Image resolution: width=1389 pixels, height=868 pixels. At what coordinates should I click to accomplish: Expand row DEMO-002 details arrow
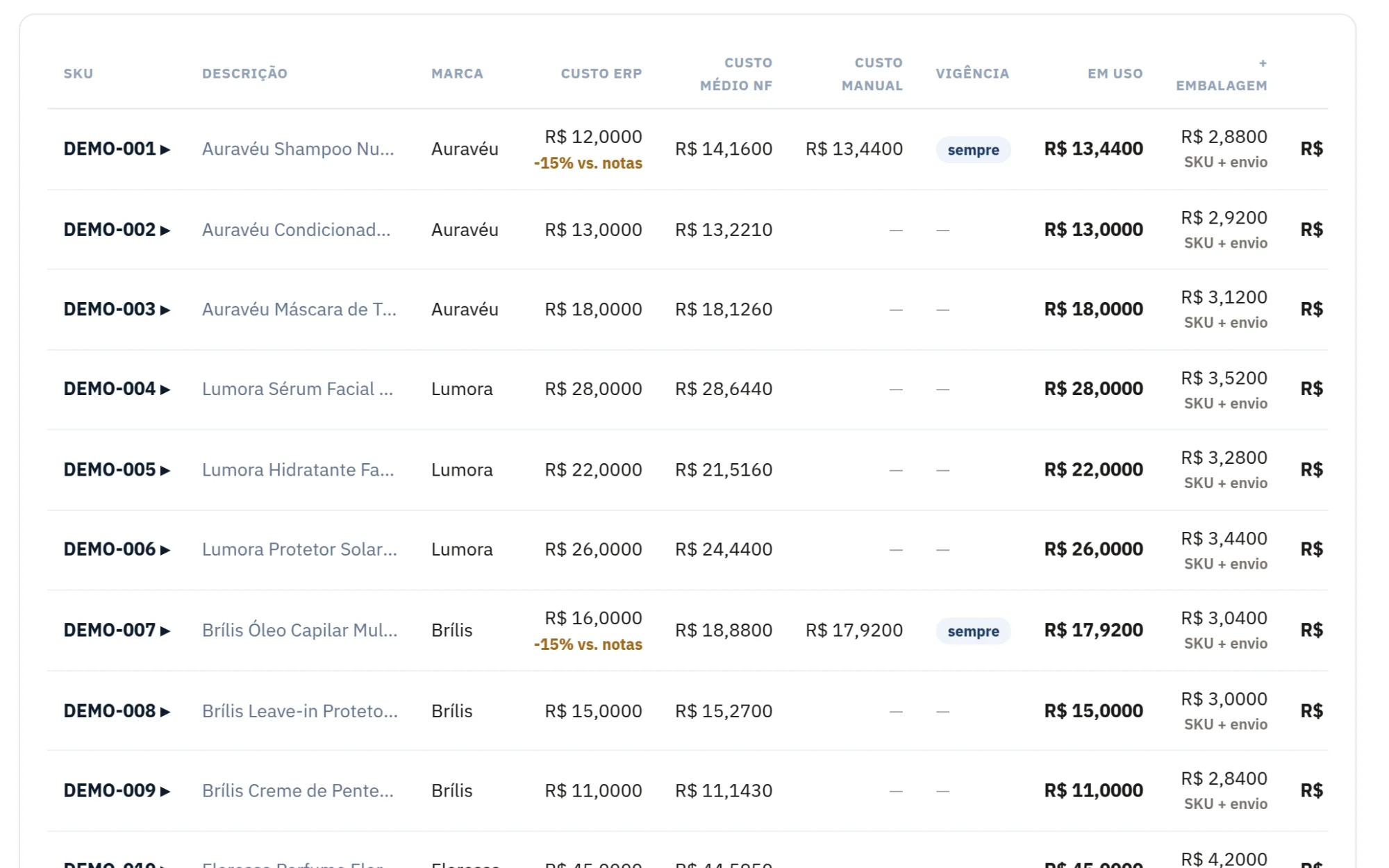point(165,231)
